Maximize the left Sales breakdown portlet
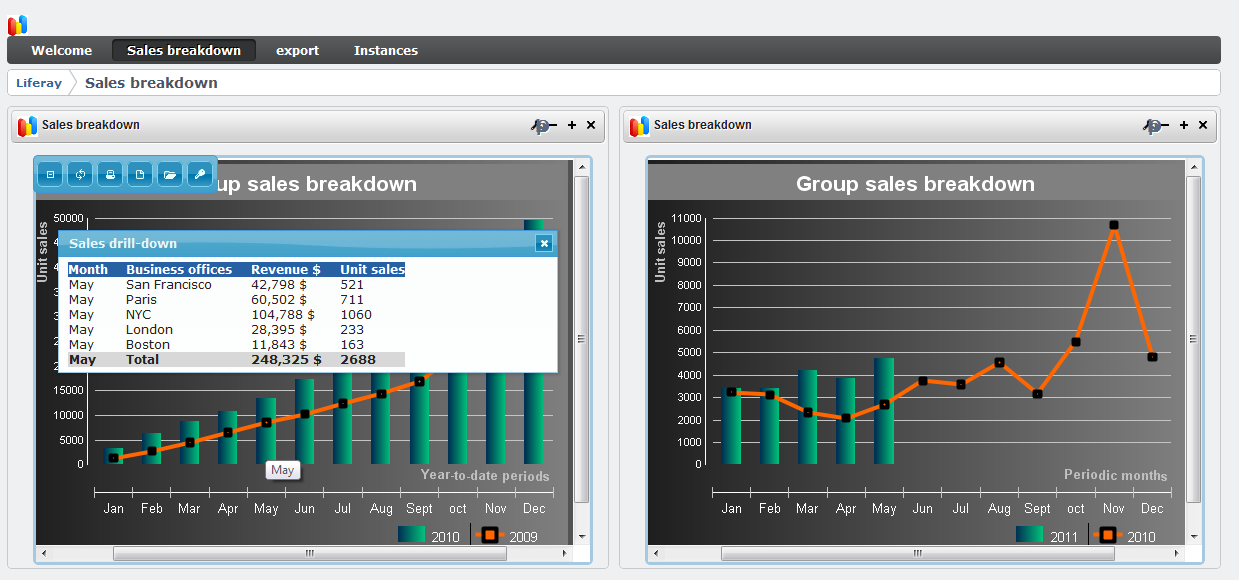Screen dimensions: 1239x580 tap(572, 125)
